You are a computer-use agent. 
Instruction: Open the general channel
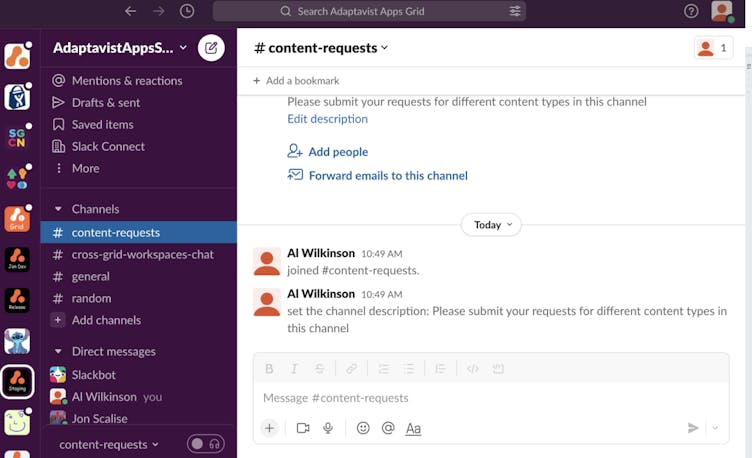click(139, 277)
